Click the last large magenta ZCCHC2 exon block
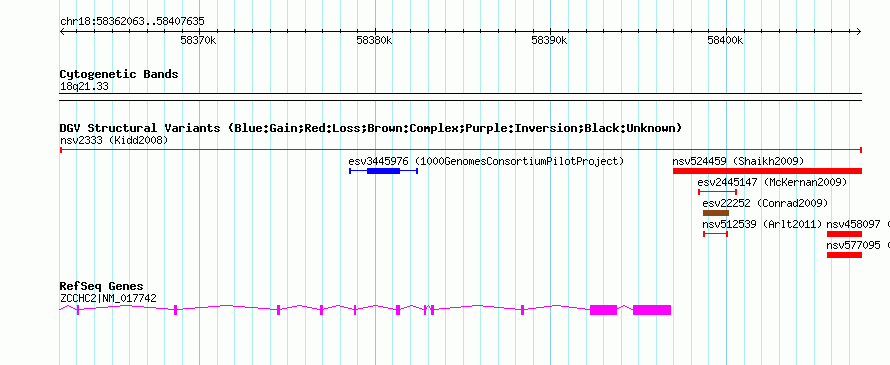This screenshot has width=890, height=365. click(652, 310)
